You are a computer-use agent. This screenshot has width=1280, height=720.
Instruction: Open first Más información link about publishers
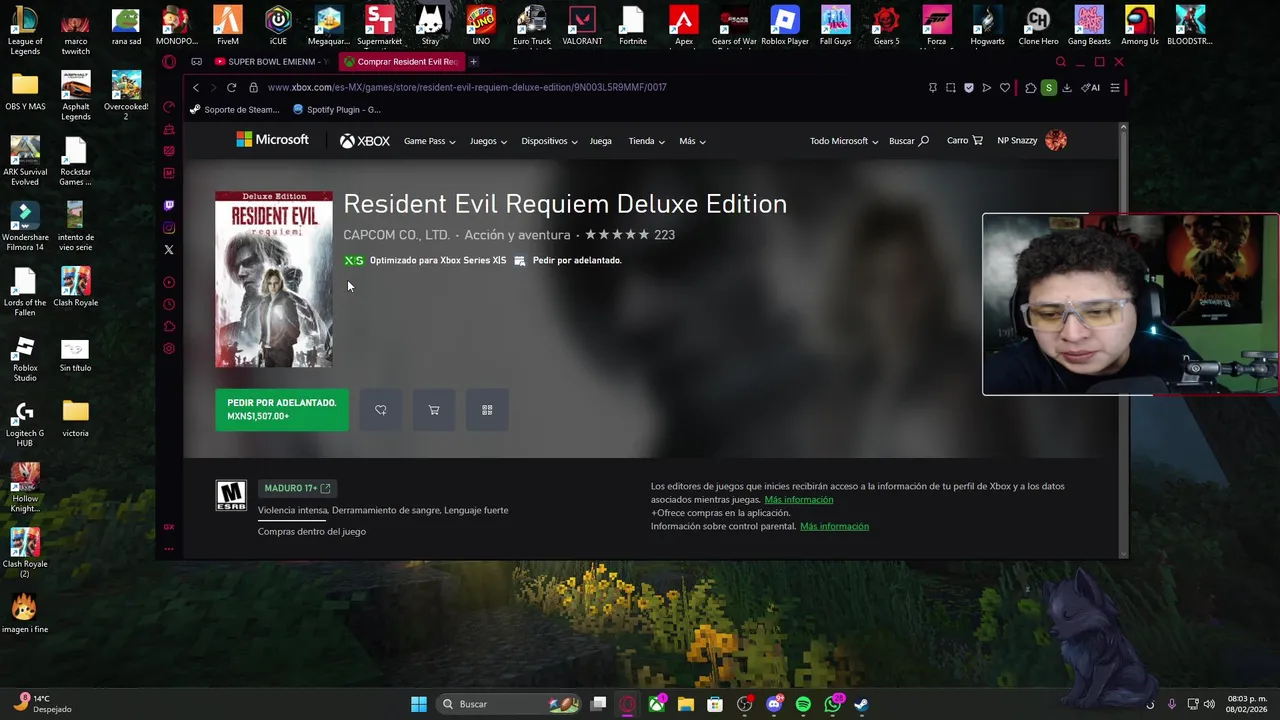[798, 500]
